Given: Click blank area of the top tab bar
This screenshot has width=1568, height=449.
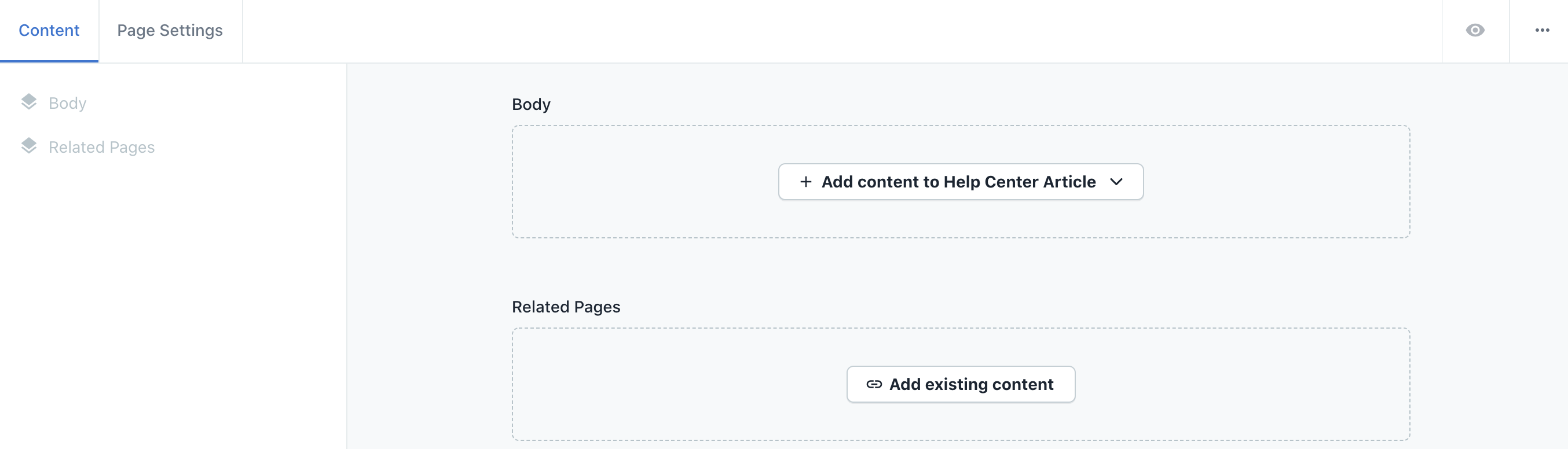Looking at the screenshot, I should (840, 31).
